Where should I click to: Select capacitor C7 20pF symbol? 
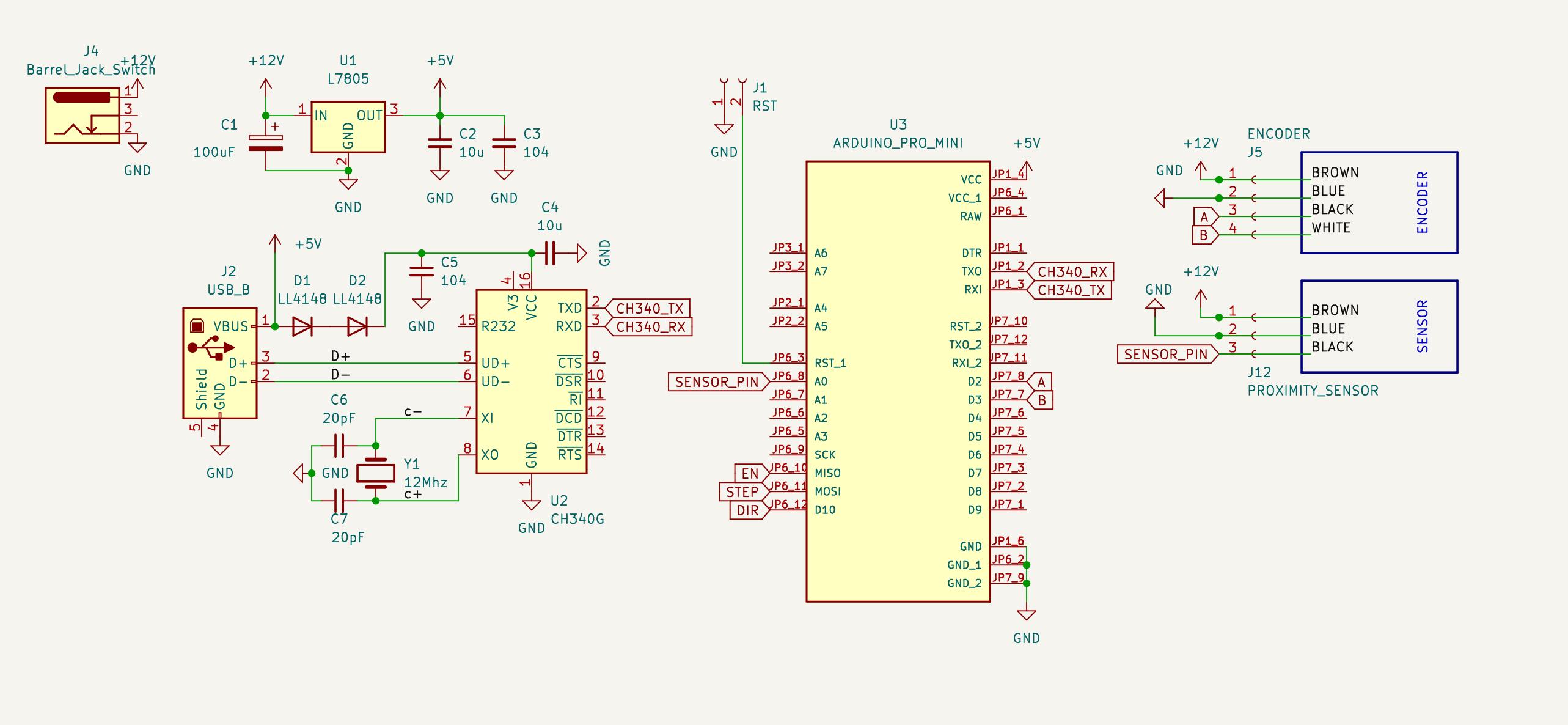point(340,501)
